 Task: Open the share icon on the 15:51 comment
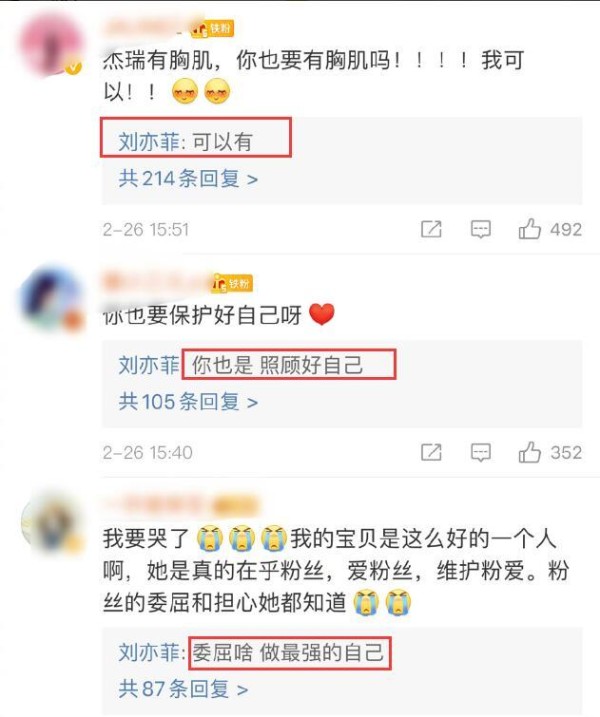(x=431, y=229)
